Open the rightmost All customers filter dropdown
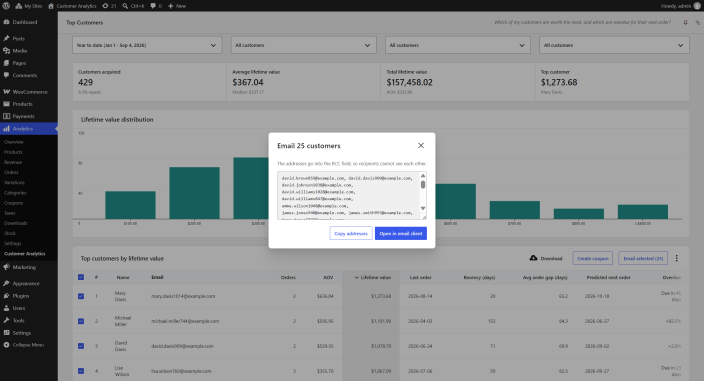Viewport: 704px width, 381px height. [x=614, y=45]
